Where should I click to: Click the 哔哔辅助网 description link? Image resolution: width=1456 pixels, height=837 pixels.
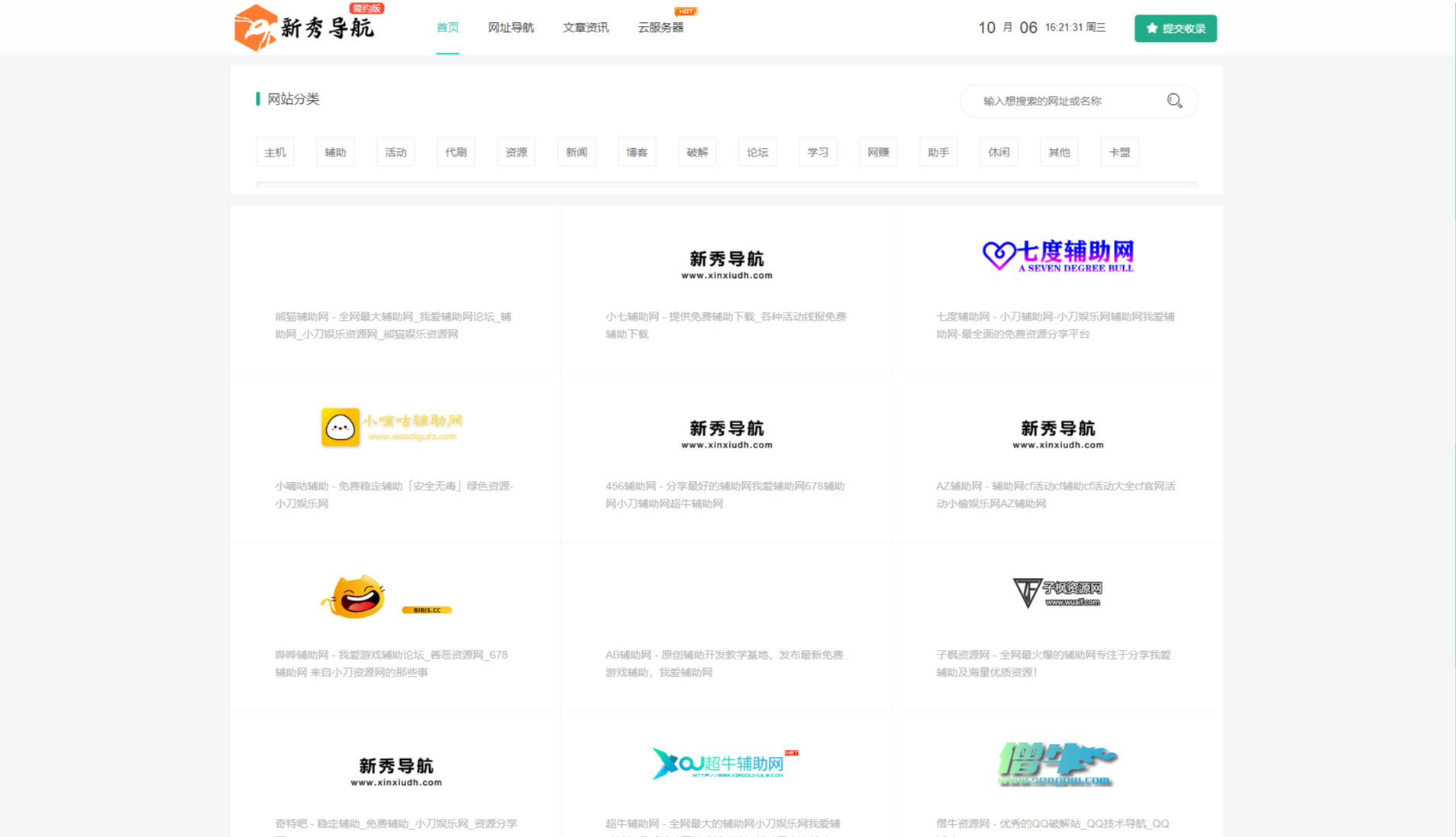[x=392, y=664]
